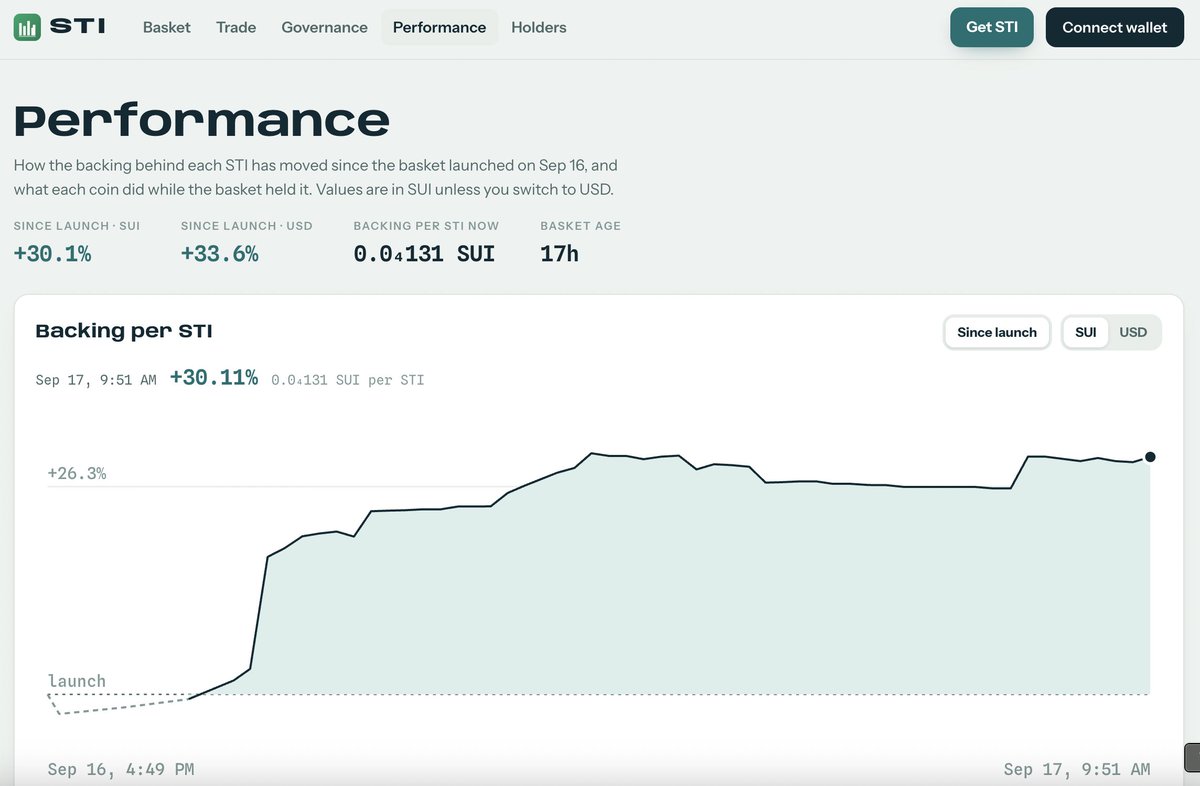Click the Connect wallet button

1115,27
